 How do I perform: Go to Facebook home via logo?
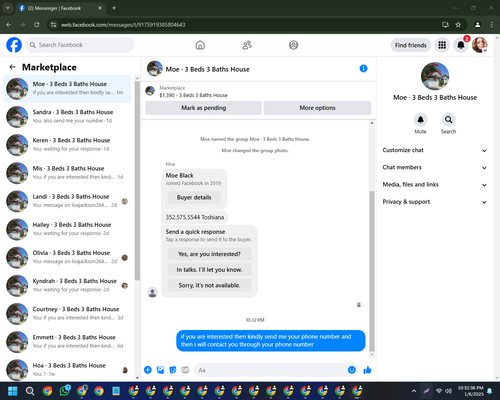pyautogui.click(x=14, y=45)
